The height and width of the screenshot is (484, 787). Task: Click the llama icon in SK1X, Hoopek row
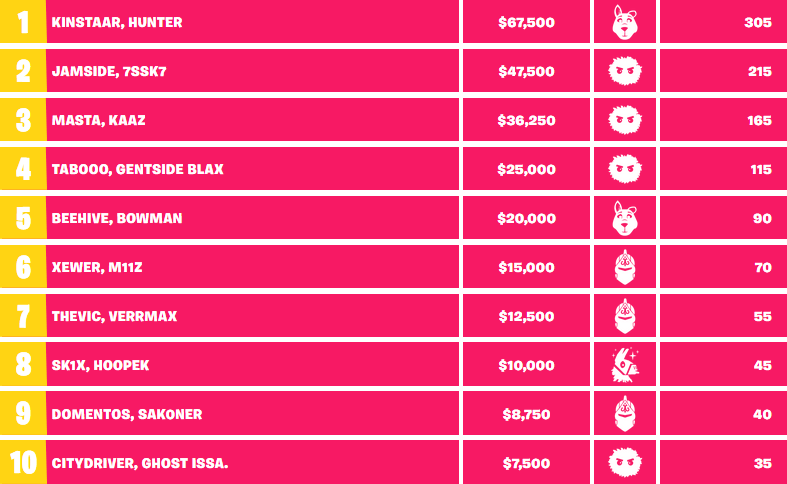[625, 365]
